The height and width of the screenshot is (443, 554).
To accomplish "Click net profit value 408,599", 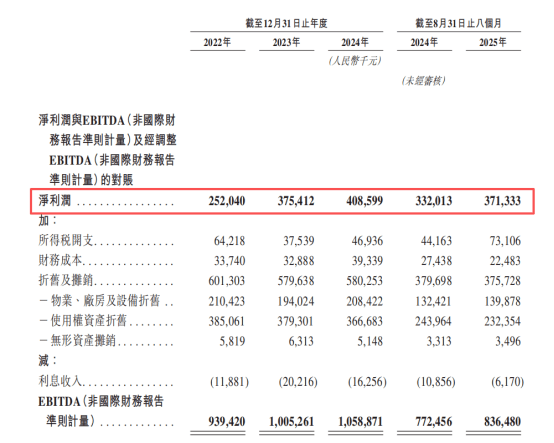I will tap(365, 201).
